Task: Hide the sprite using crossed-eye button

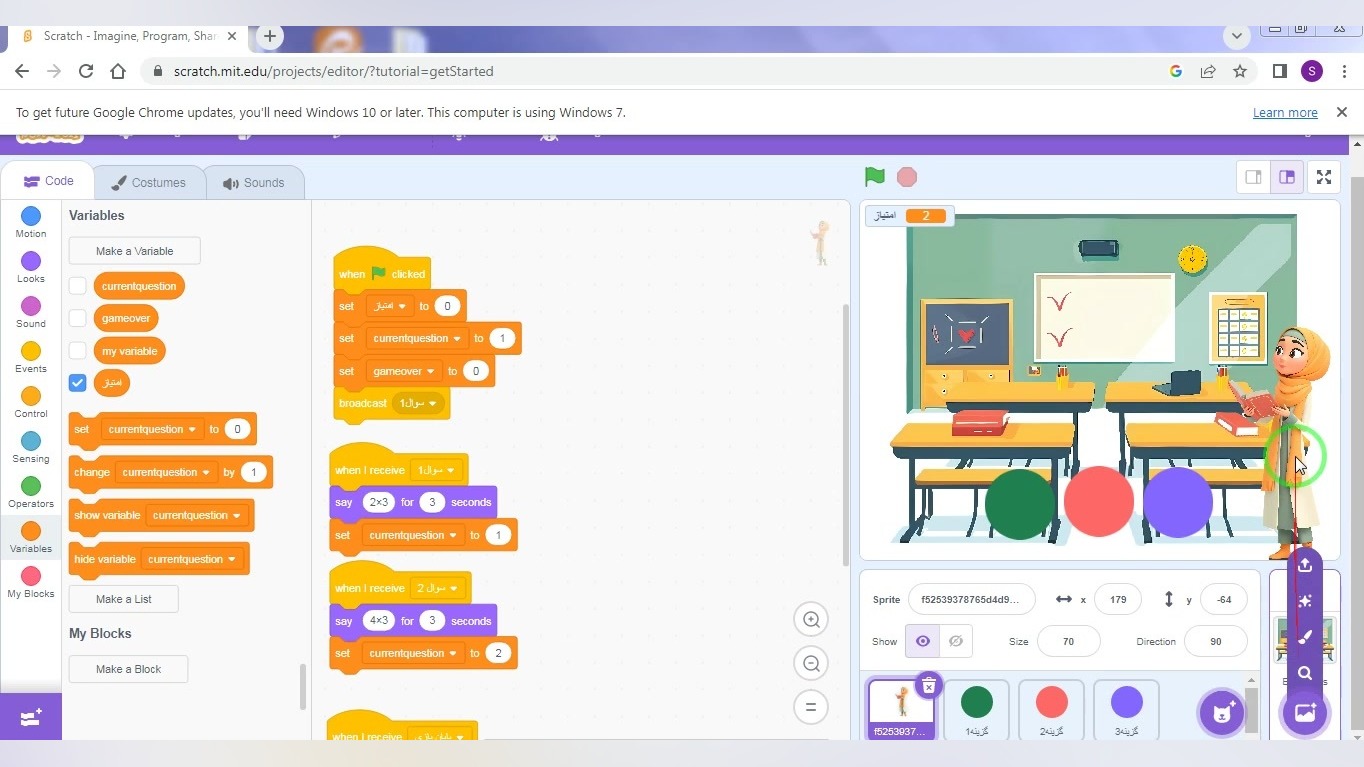Action: tap(956, 641)
